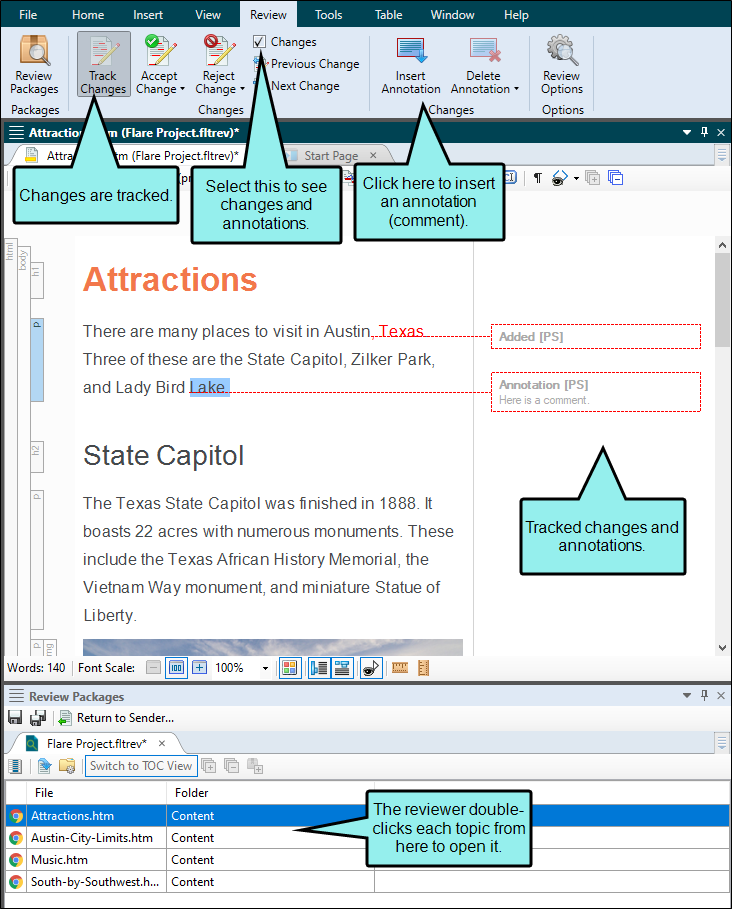Open the File menu

[x=28, y=15]
